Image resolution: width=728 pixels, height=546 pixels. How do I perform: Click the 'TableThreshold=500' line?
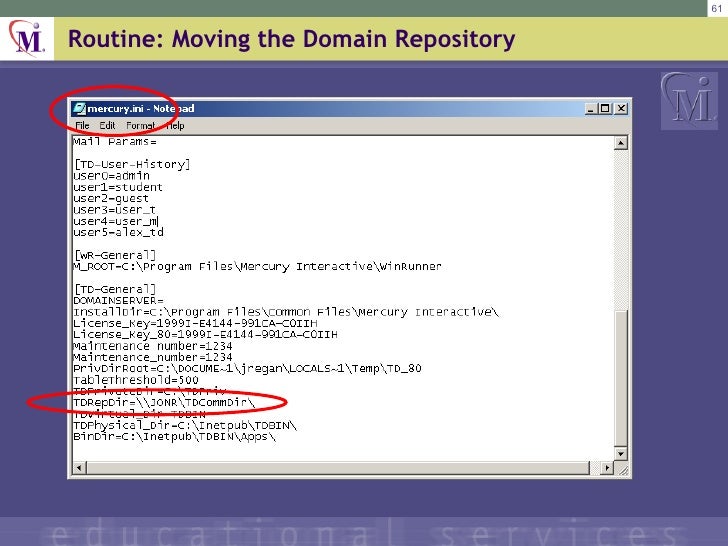(136, 380)
